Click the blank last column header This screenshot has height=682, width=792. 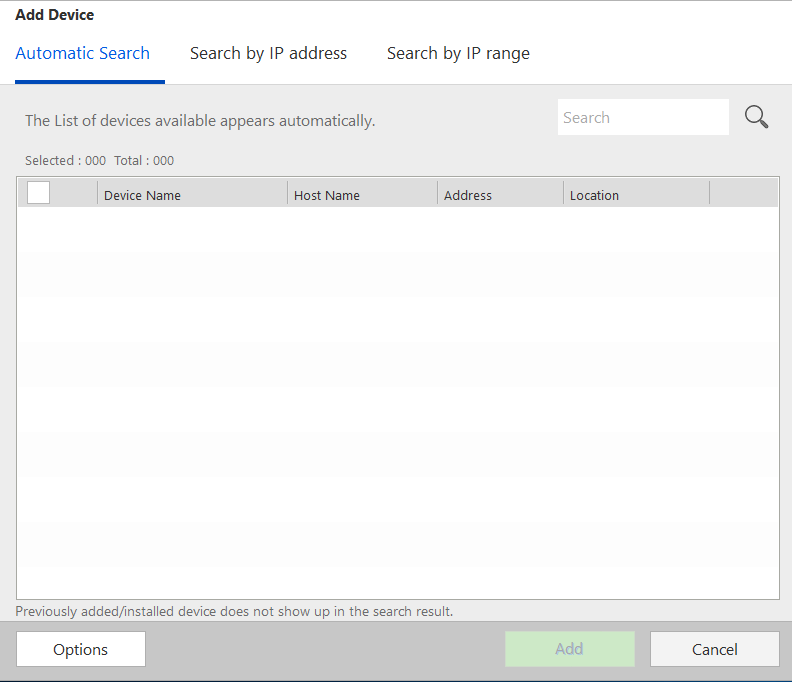click(743, 194)
